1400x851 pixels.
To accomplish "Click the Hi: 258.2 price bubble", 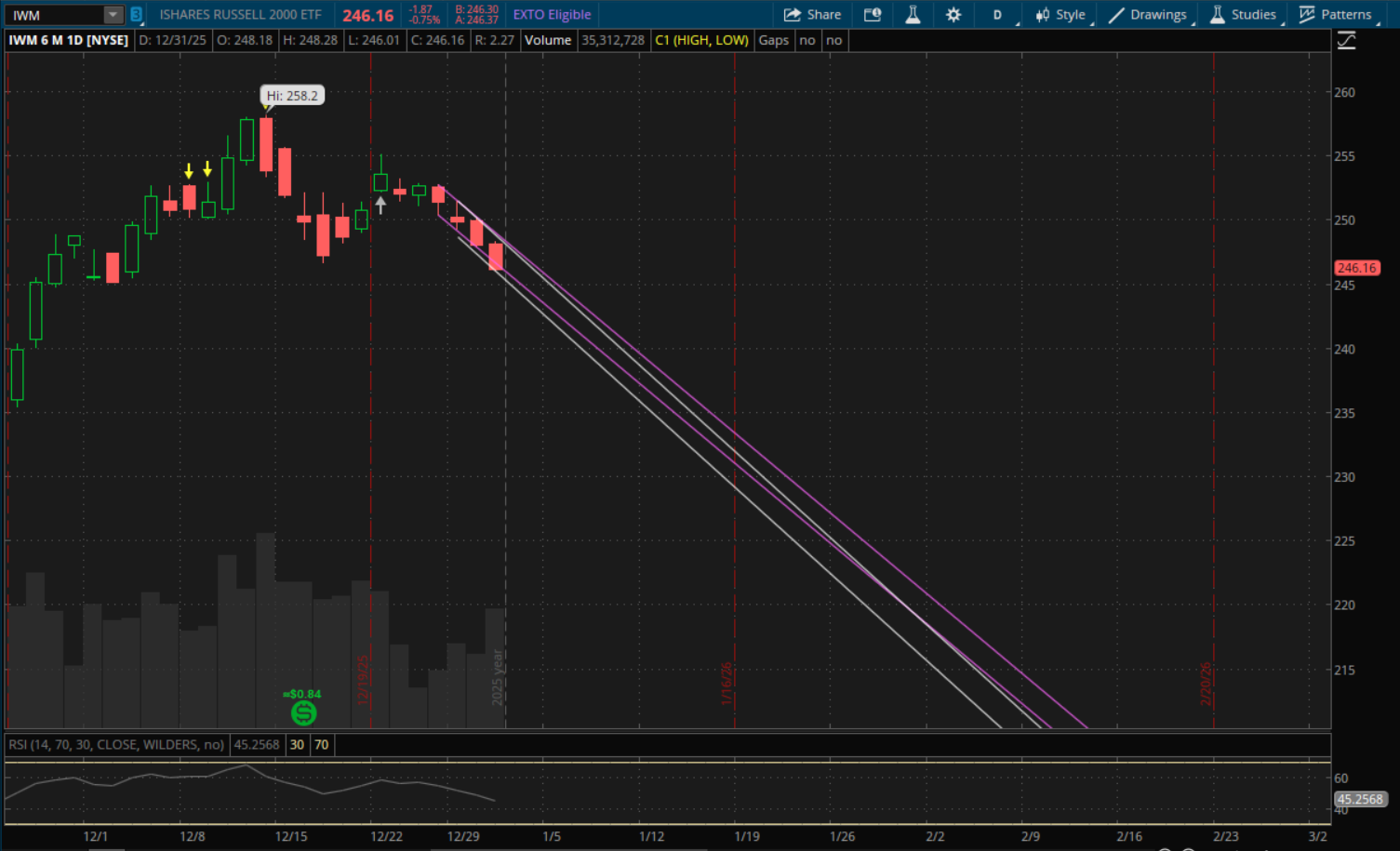I will (291, 96).
